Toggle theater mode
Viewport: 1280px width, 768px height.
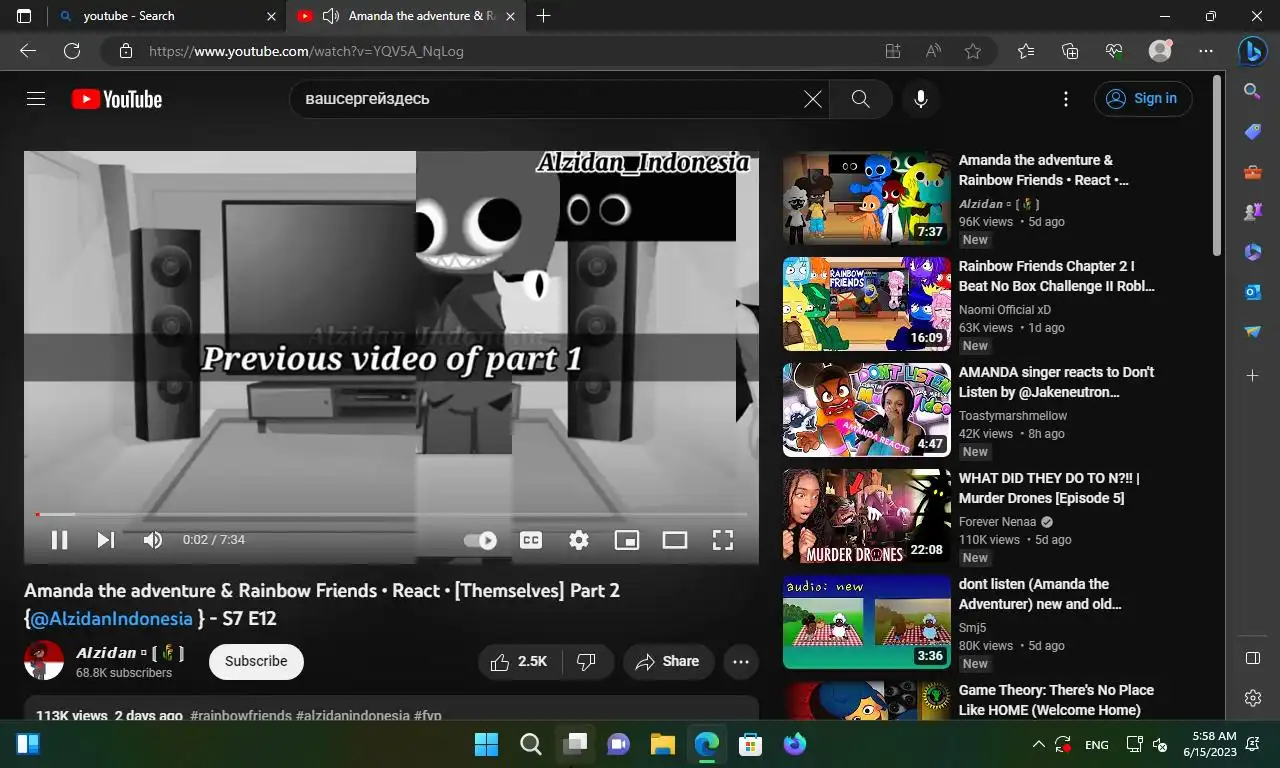pyautogui.click(x=675, y=540)
